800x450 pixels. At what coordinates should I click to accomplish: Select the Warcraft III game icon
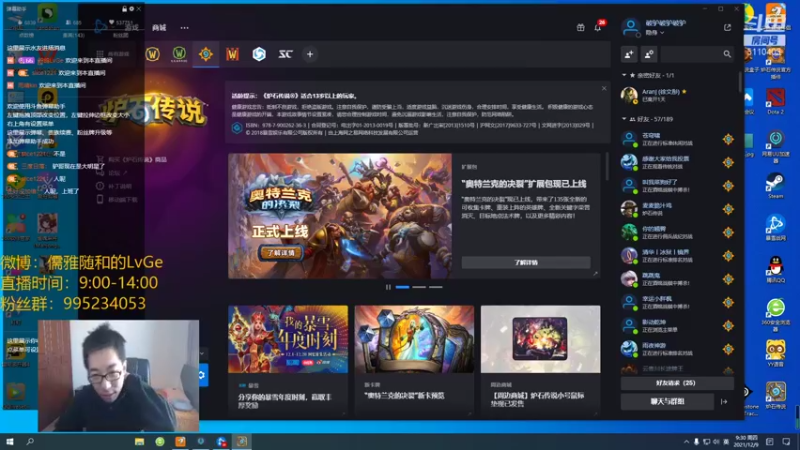click(x=232, y=54)
